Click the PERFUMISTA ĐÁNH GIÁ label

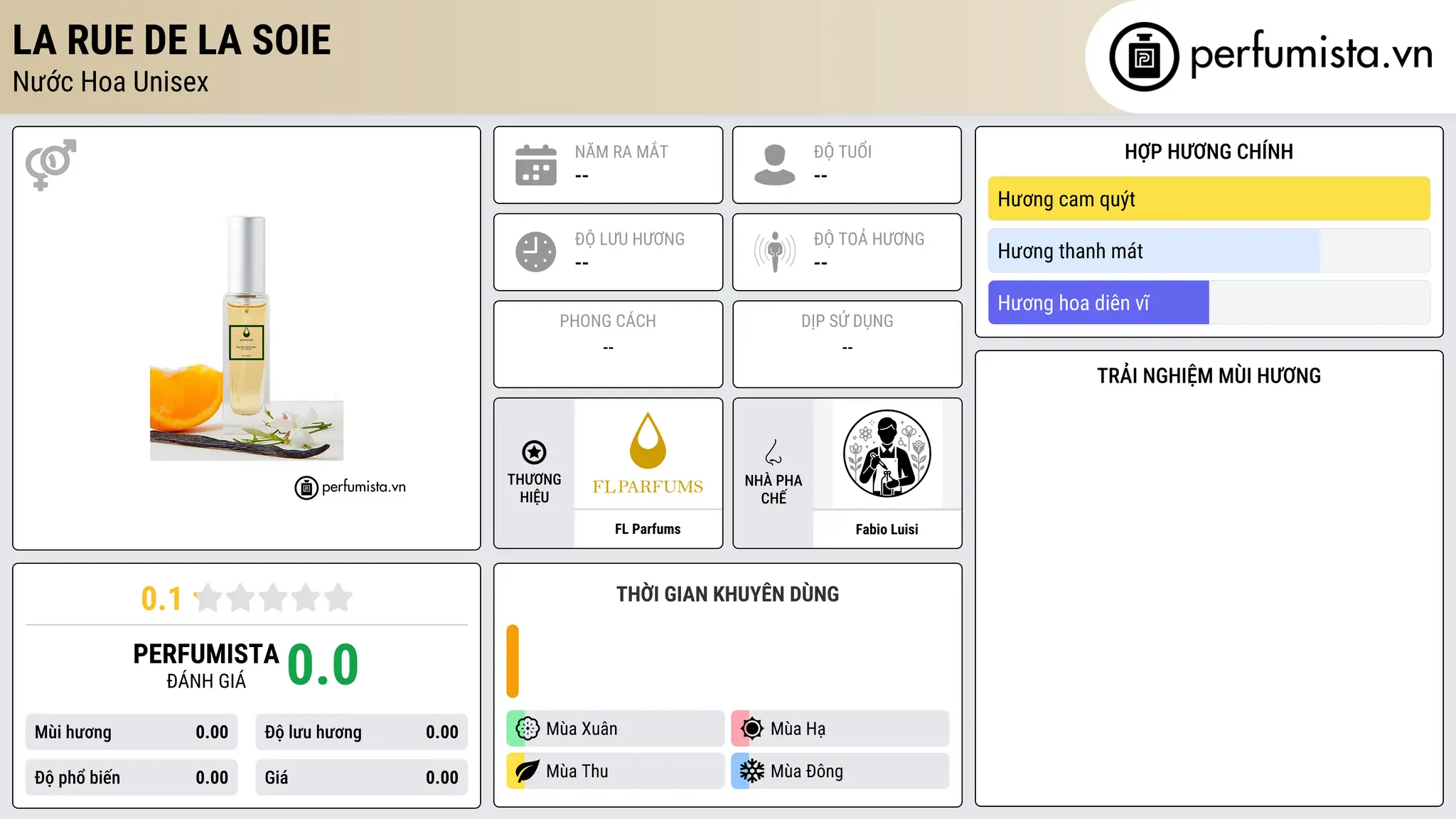click(206, 665)
